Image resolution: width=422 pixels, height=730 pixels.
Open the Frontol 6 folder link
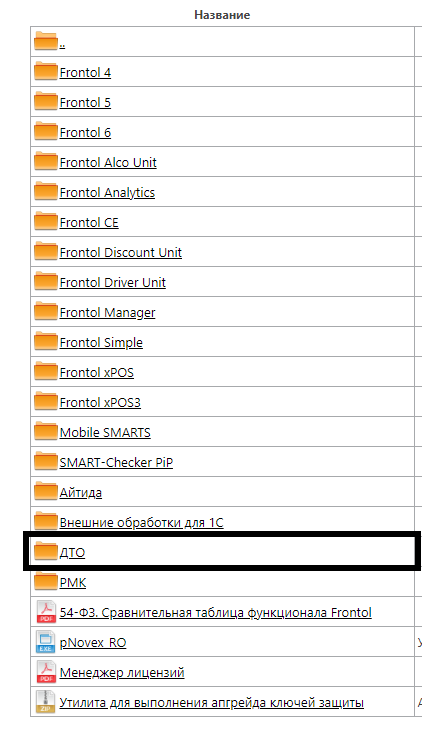85,133
